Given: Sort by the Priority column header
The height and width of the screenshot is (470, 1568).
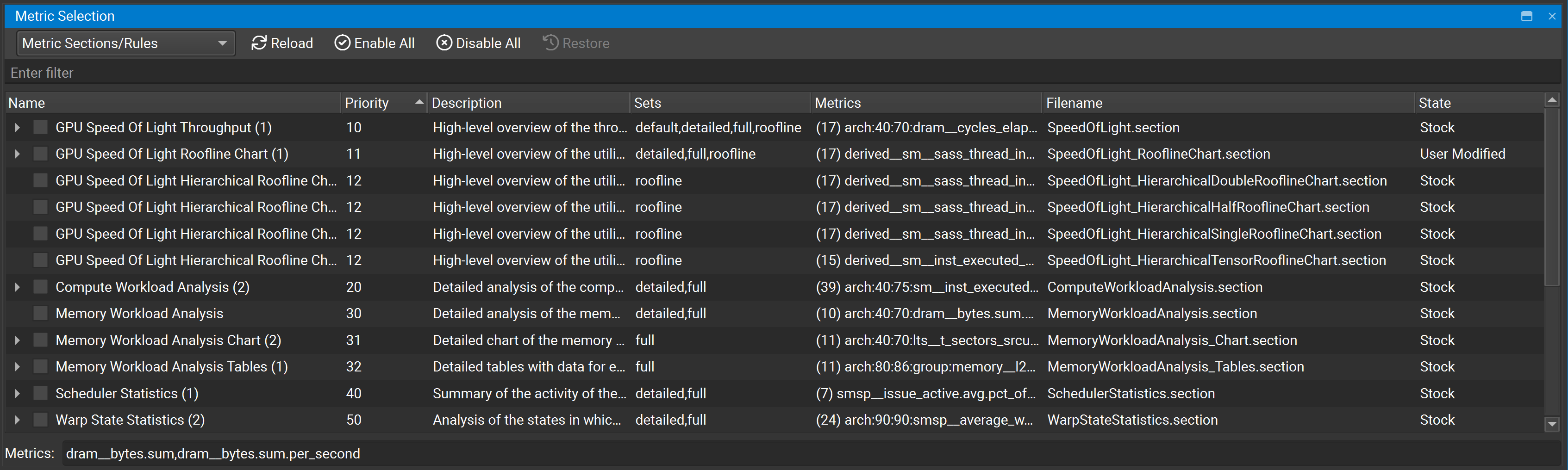Looking at the screenshot, I should [383, 103].
